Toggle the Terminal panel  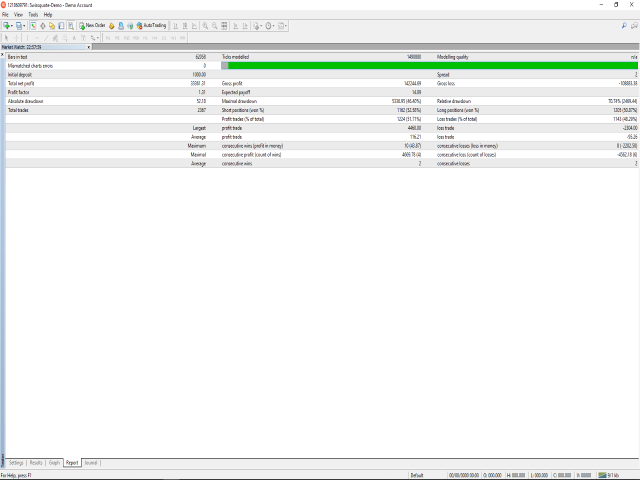[x=61, y=26]
